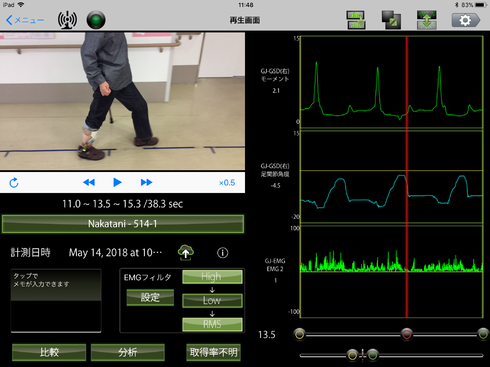Open the graph label switch icon
The image size is (490, 367).
coord(356,20)
